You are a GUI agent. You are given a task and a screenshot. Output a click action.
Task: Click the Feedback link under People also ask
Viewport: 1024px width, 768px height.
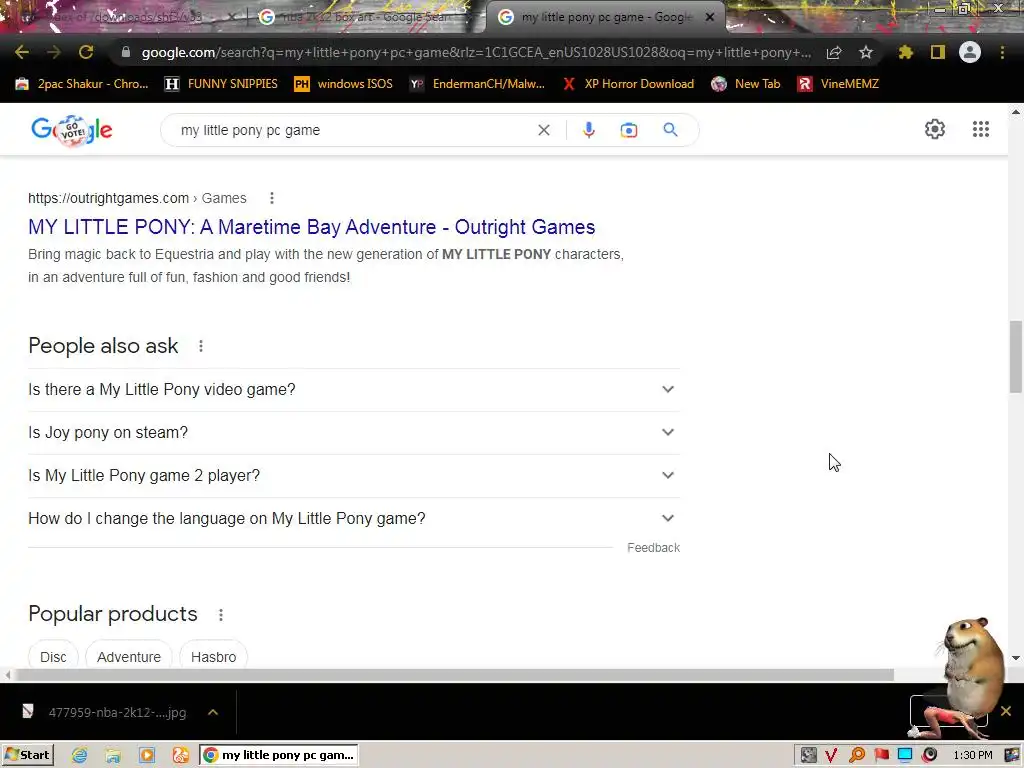pyautogui.click(x=653, y=548)
